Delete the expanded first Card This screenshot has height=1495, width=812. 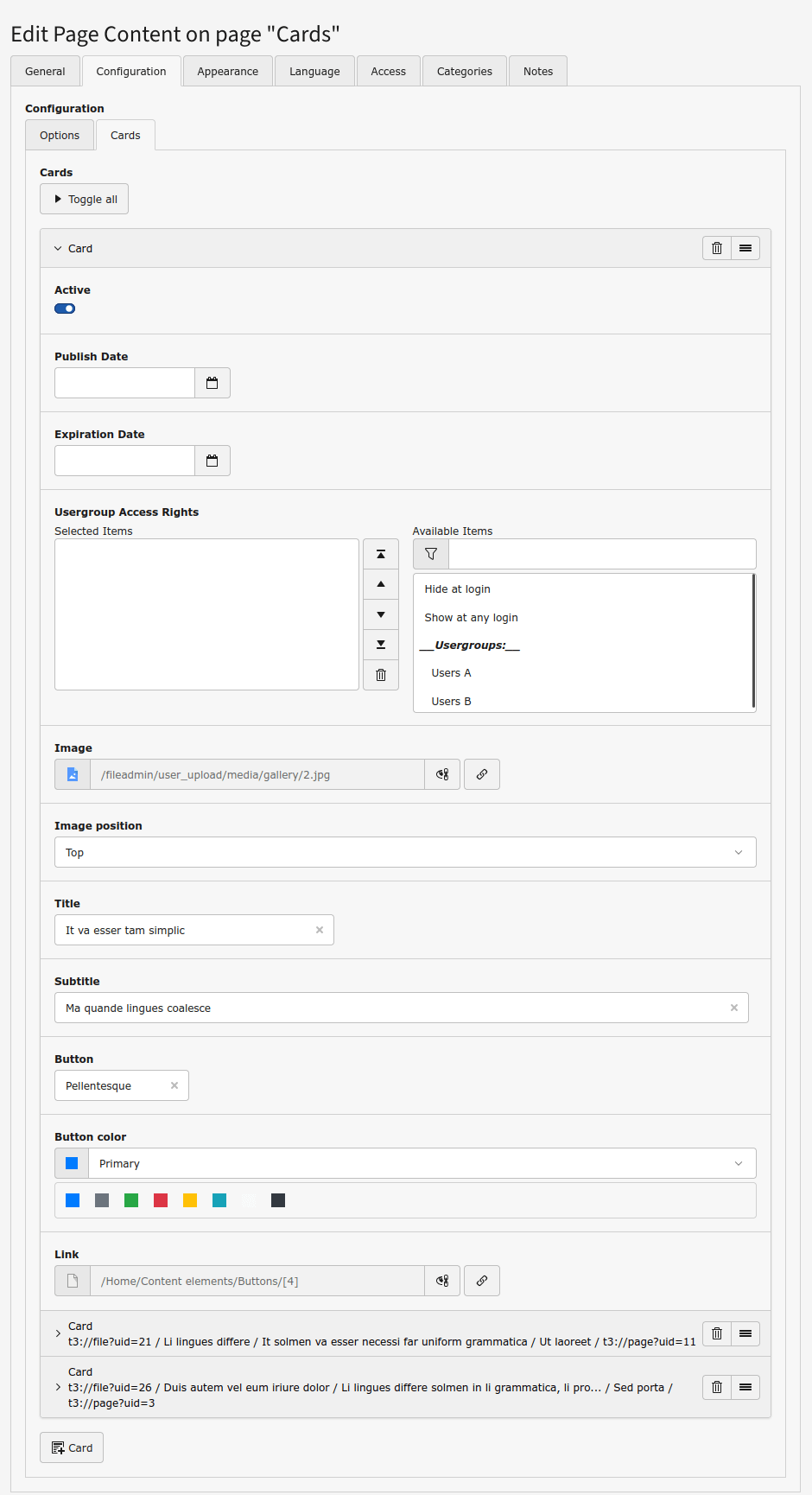pos(716,248)
